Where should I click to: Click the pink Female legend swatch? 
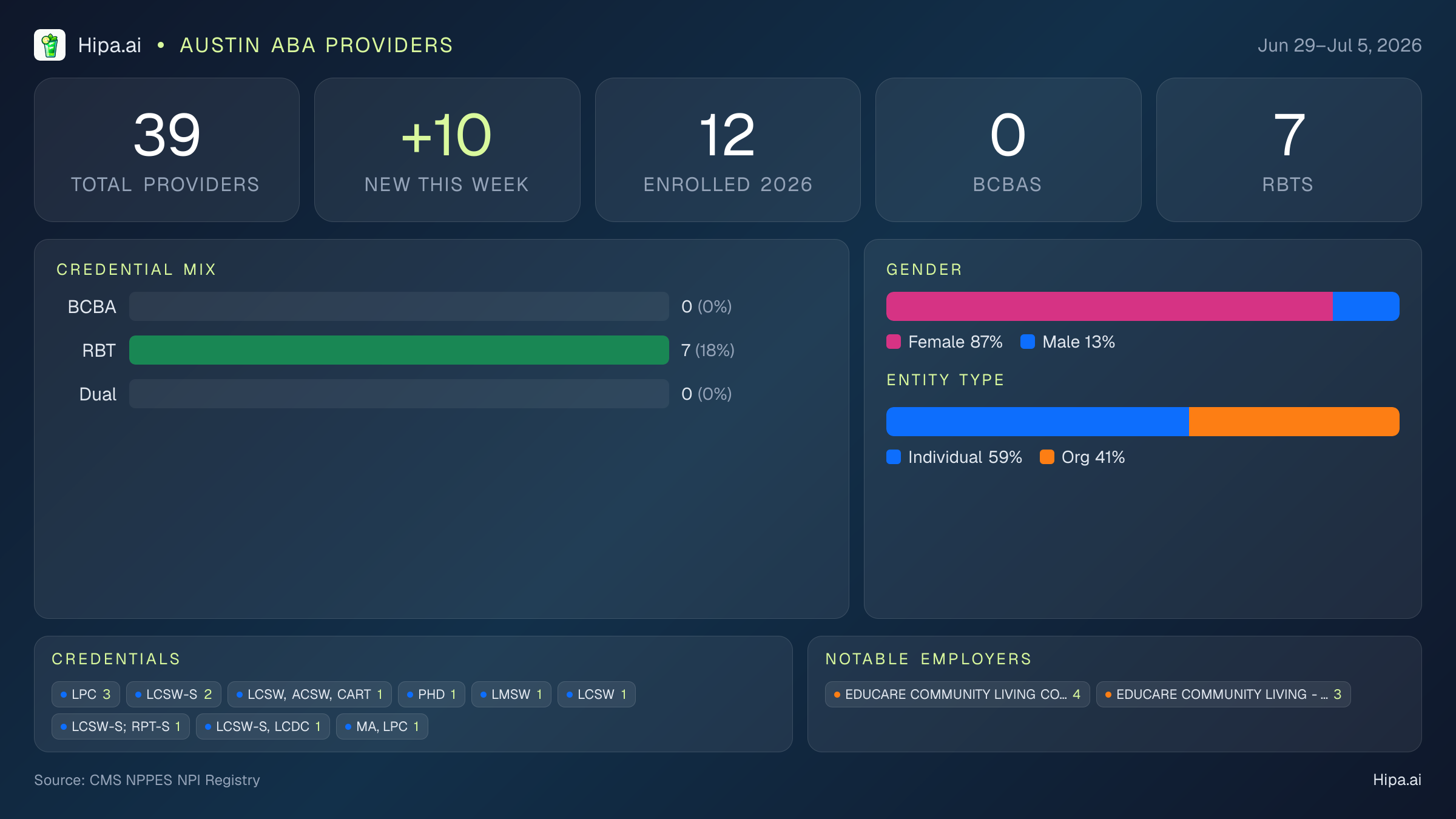pyautogui.click(x=894, y=342)
